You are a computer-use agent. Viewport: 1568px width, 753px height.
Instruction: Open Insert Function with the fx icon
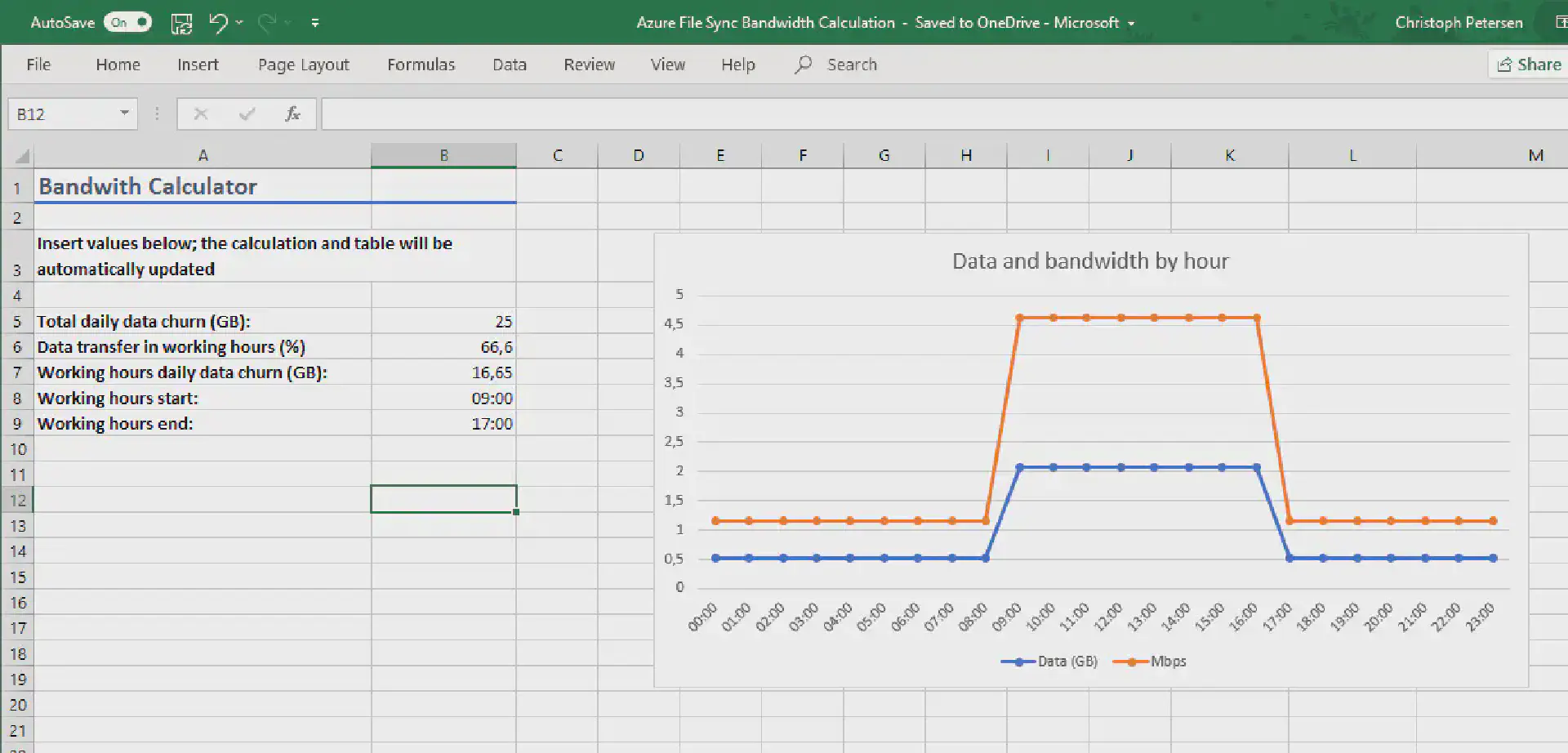click(292, 114)
